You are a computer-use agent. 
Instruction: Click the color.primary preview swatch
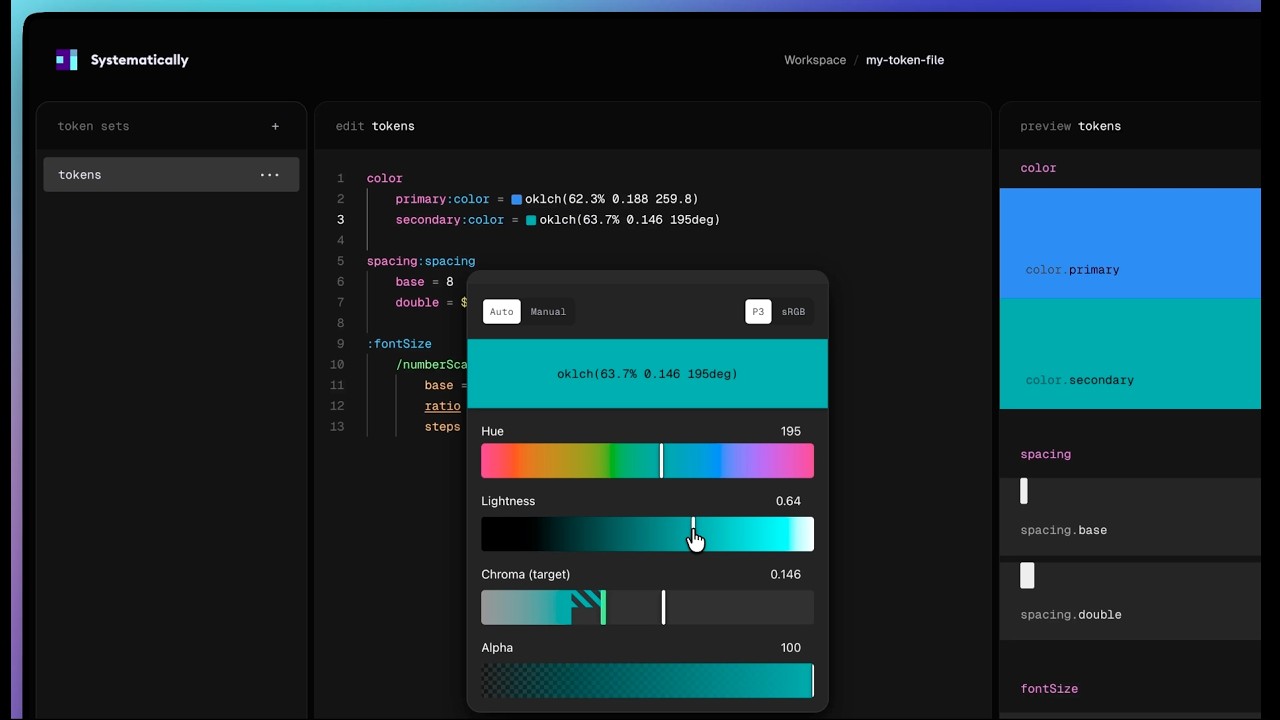1130,243
